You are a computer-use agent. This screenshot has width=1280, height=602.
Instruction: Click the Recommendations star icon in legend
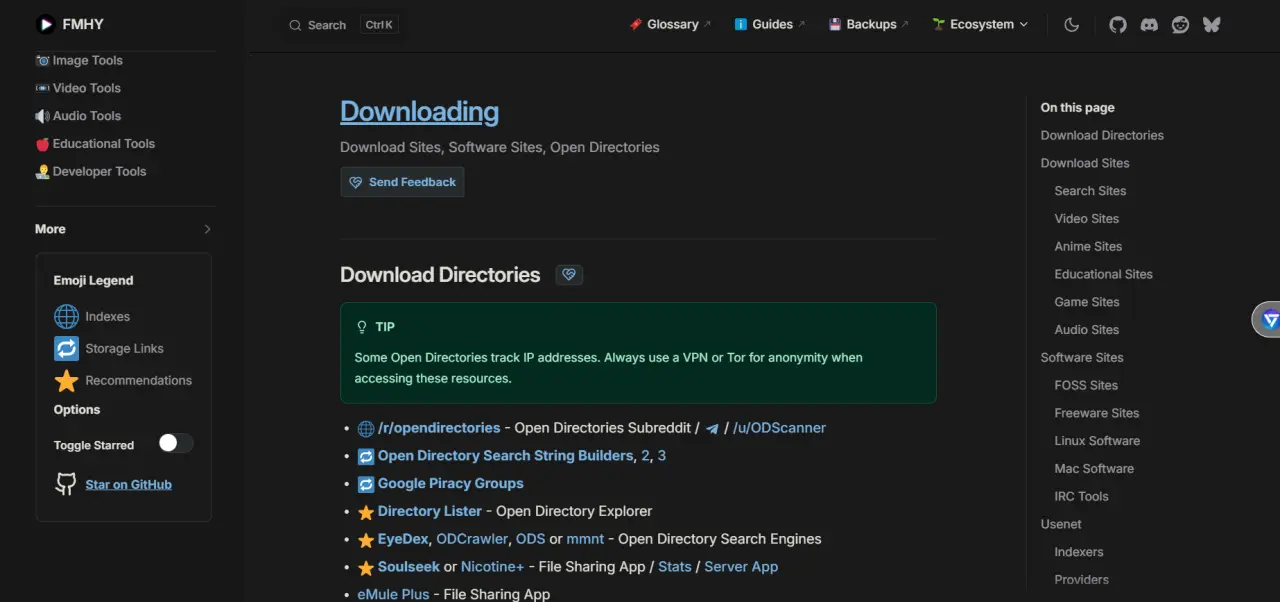tap(66, 380)
